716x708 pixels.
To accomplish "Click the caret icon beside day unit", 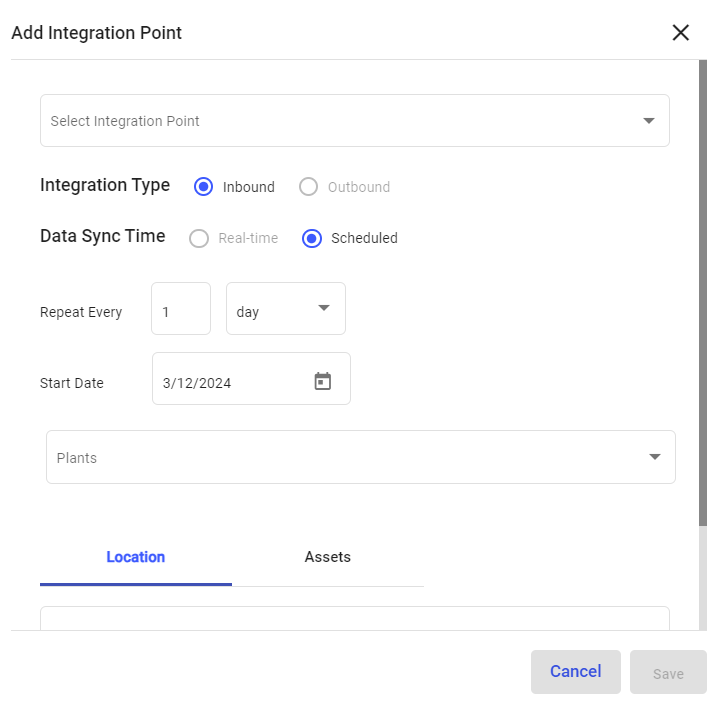I will coord(323,308).
